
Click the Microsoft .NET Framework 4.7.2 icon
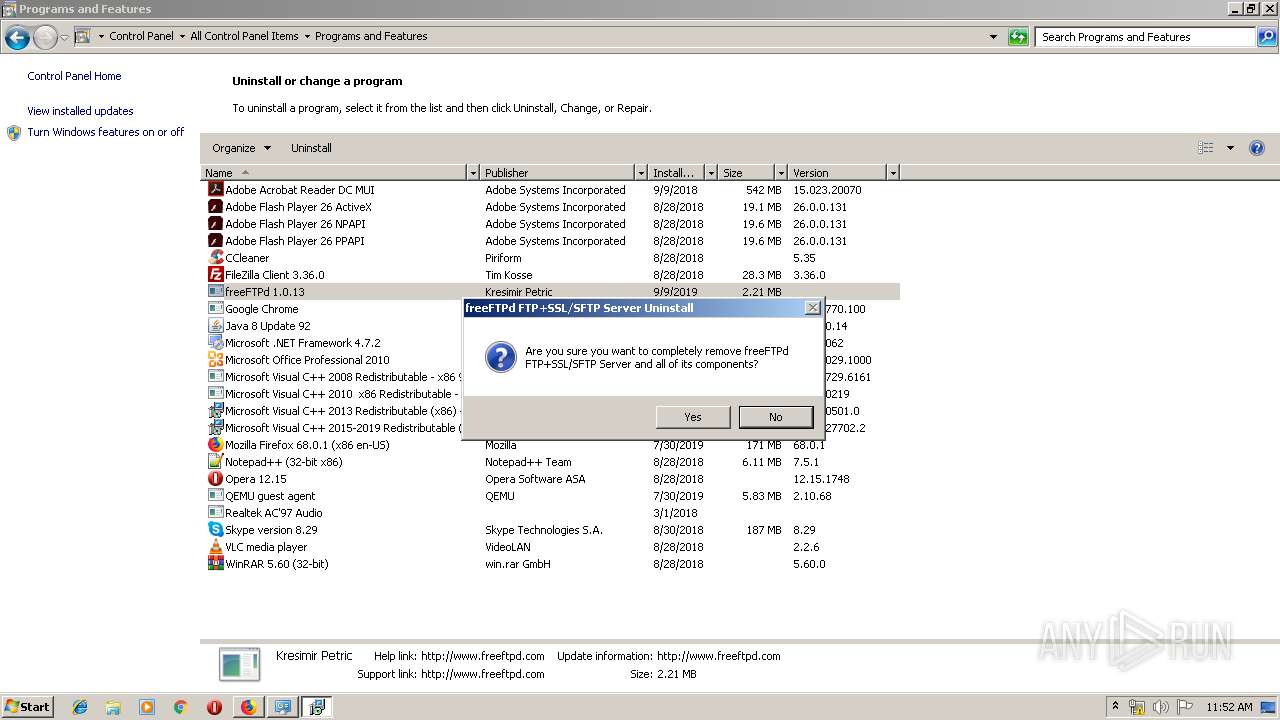pos(215,342)
